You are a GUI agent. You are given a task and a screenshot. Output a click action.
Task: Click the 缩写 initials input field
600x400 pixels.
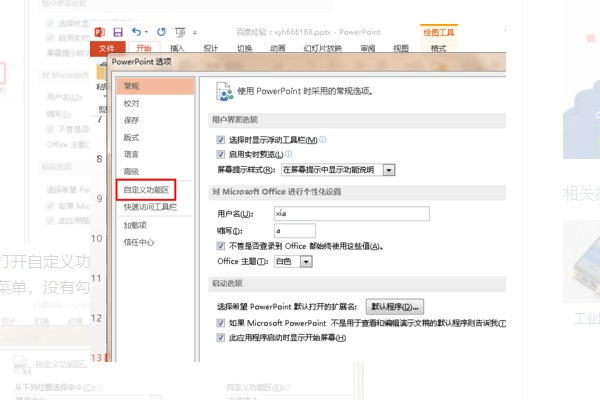coord(295,231)
